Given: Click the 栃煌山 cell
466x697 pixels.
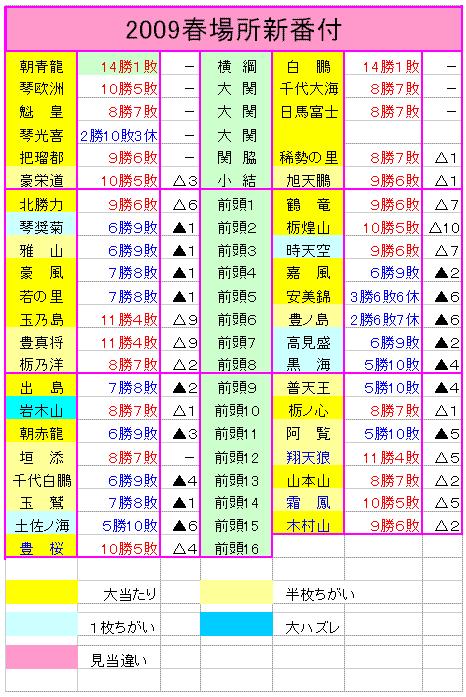Looking at the screenshot, I should (x=308, y=224).
